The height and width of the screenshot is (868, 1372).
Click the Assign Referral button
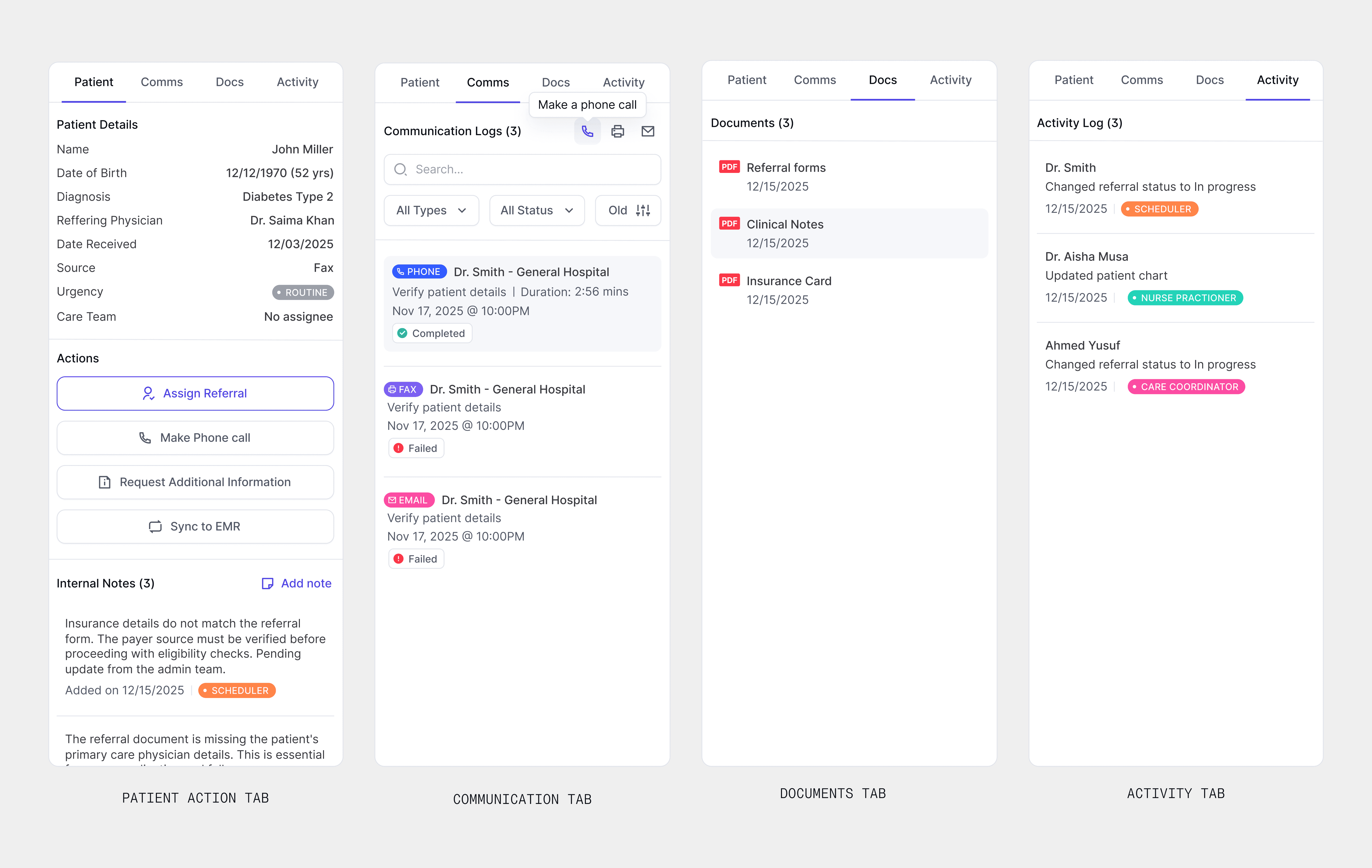pos(195,393)
